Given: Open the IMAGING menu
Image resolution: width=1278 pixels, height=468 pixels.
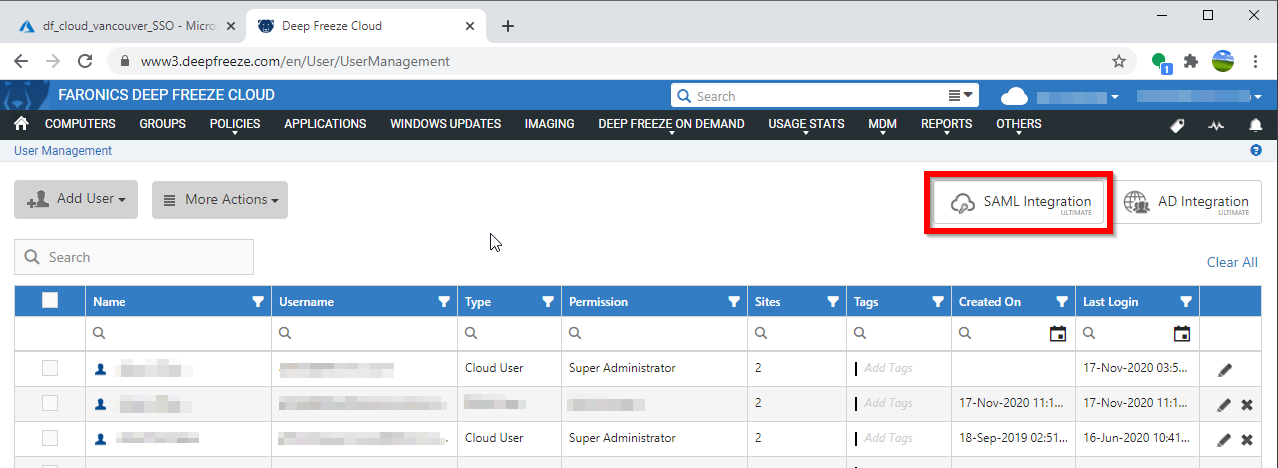Looking at the screenshot, I should coord(550,125).
